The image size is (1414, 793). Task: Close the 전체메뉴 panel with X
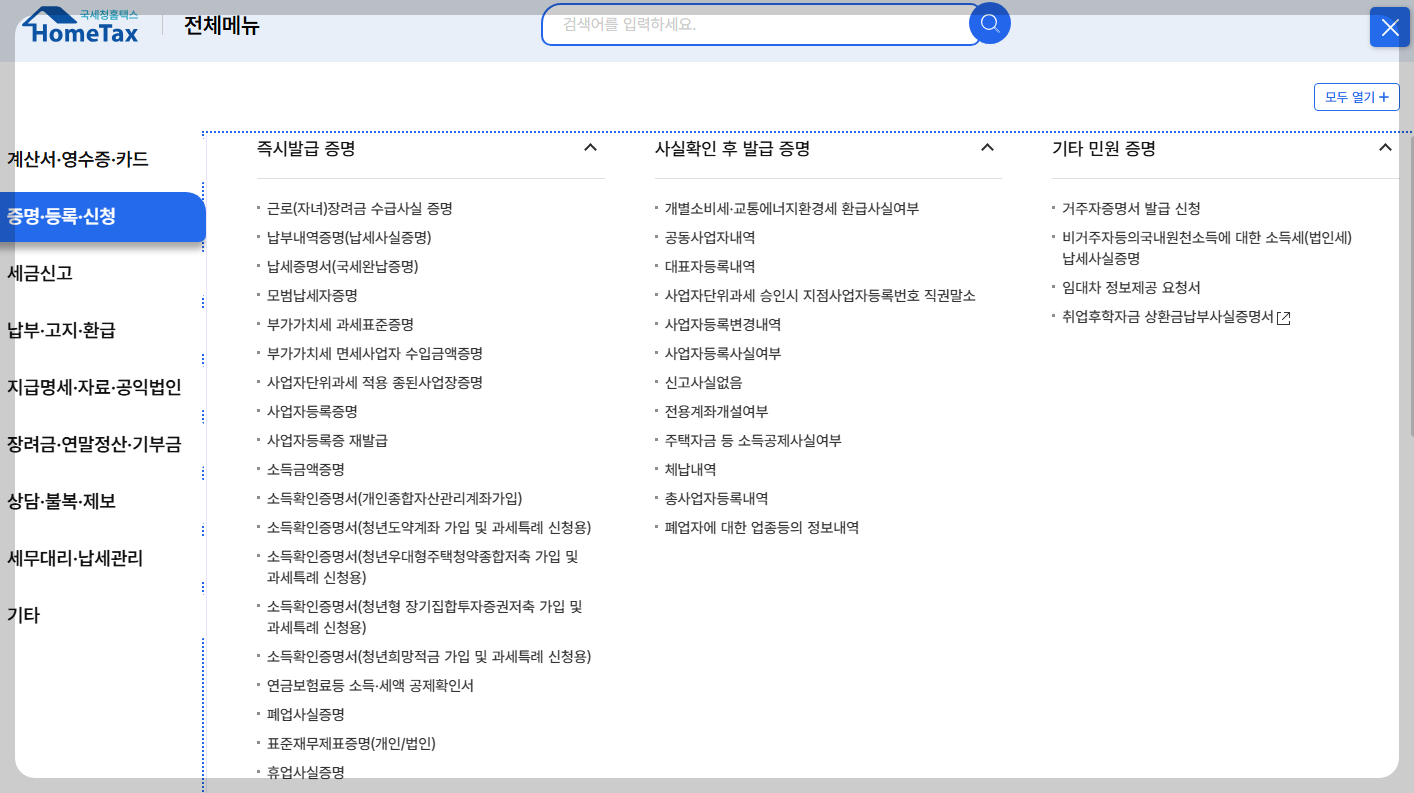[x=1390, y=27]
